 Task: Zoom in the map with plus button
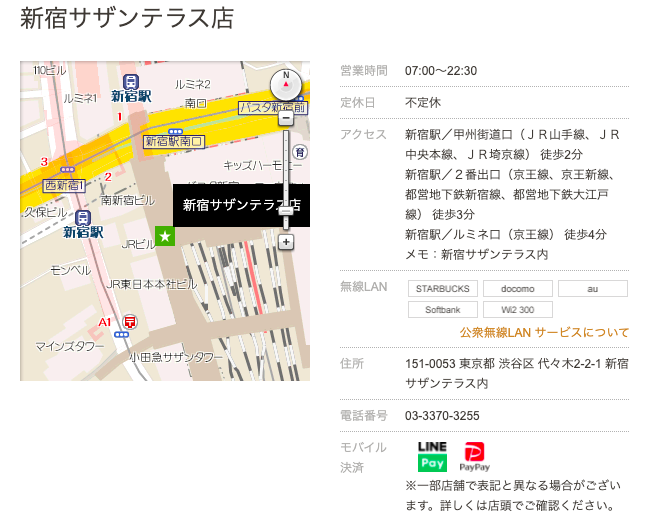coord(286,242)
